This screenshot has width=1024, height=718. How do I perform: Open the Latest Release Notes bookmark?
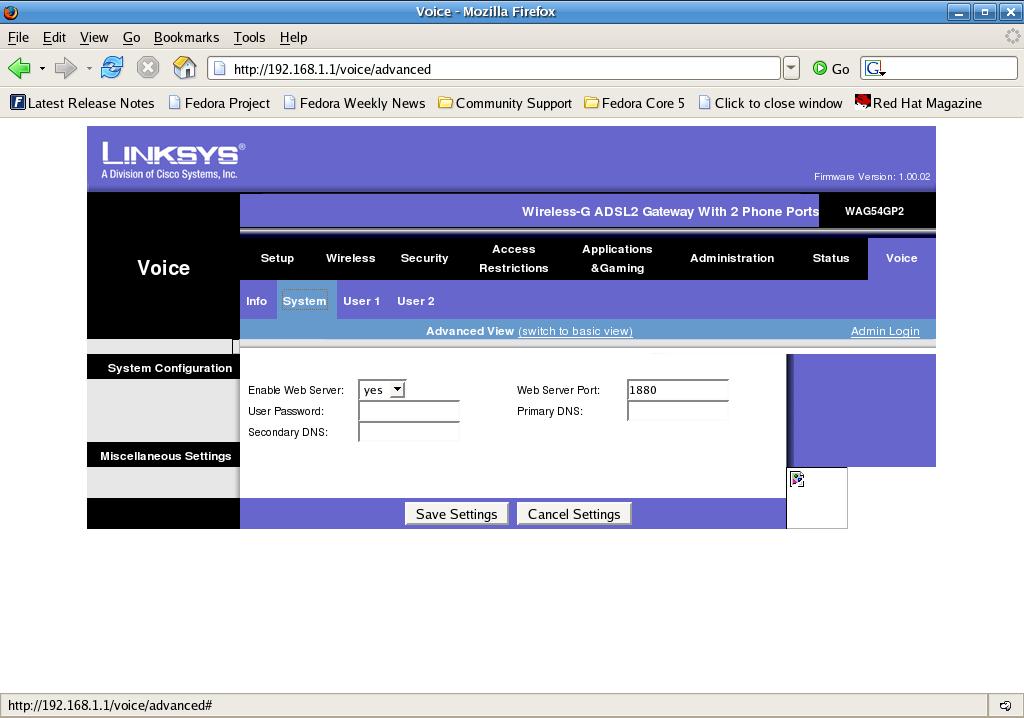click(x=82, y=103)
